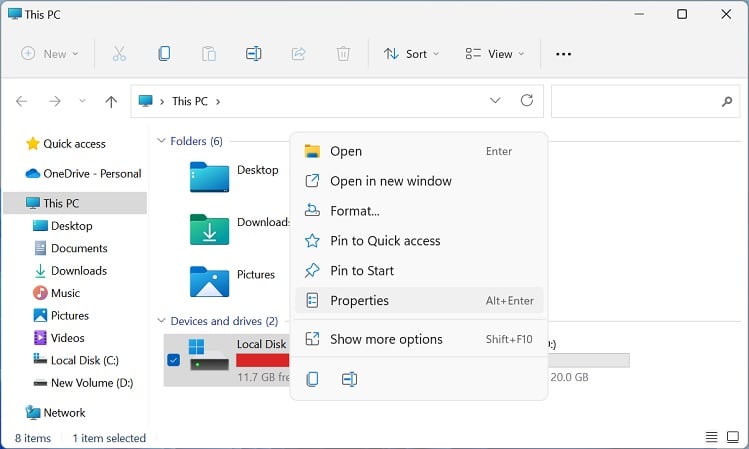Switch to large icons view in status bar
749x449 pixels.
[733, 437]
